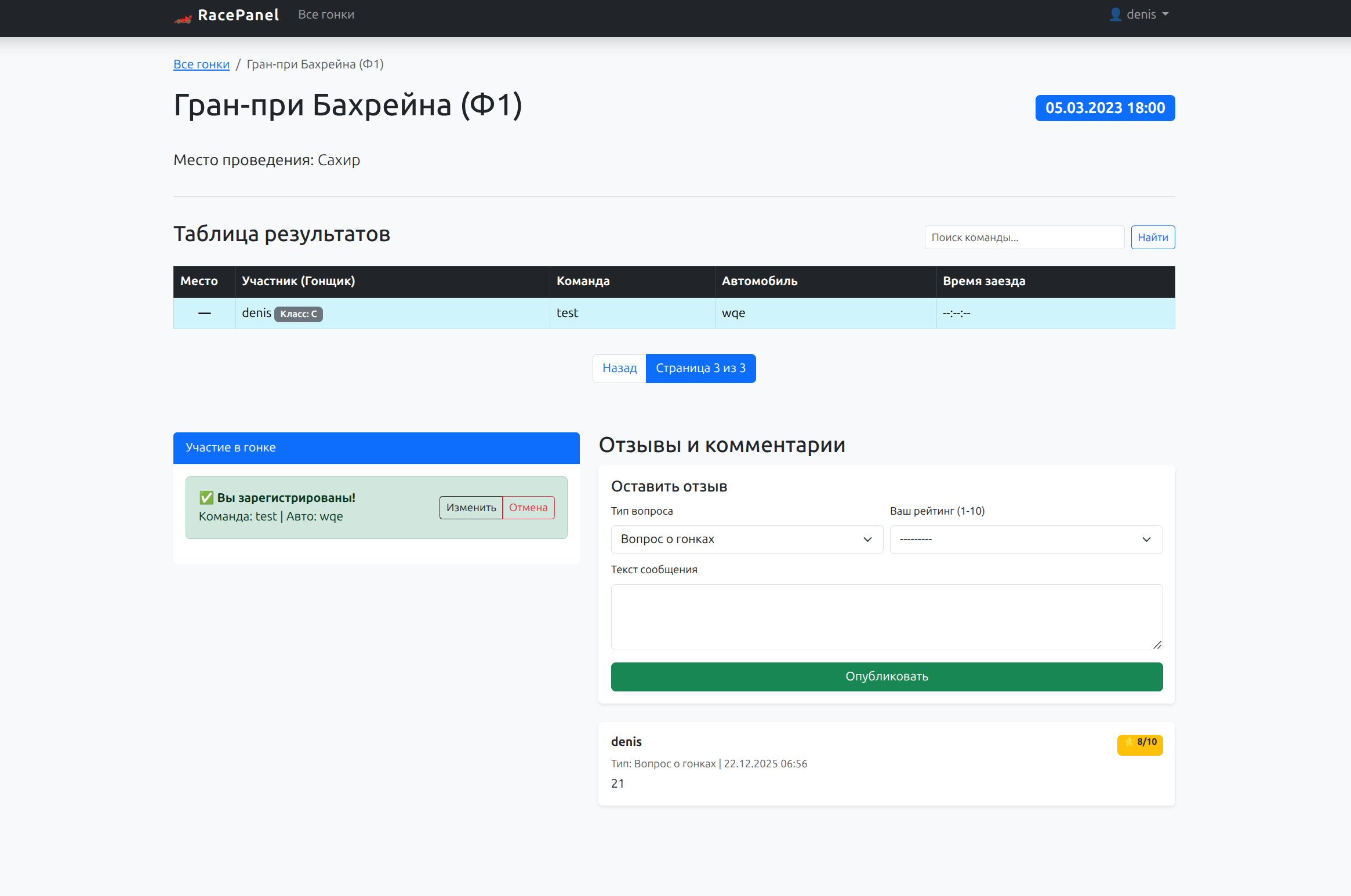Image resolution: width=1351 pixels, height=896 pixels.
Task: Focus the Поиск команды search field
Action: point(1023,238)
